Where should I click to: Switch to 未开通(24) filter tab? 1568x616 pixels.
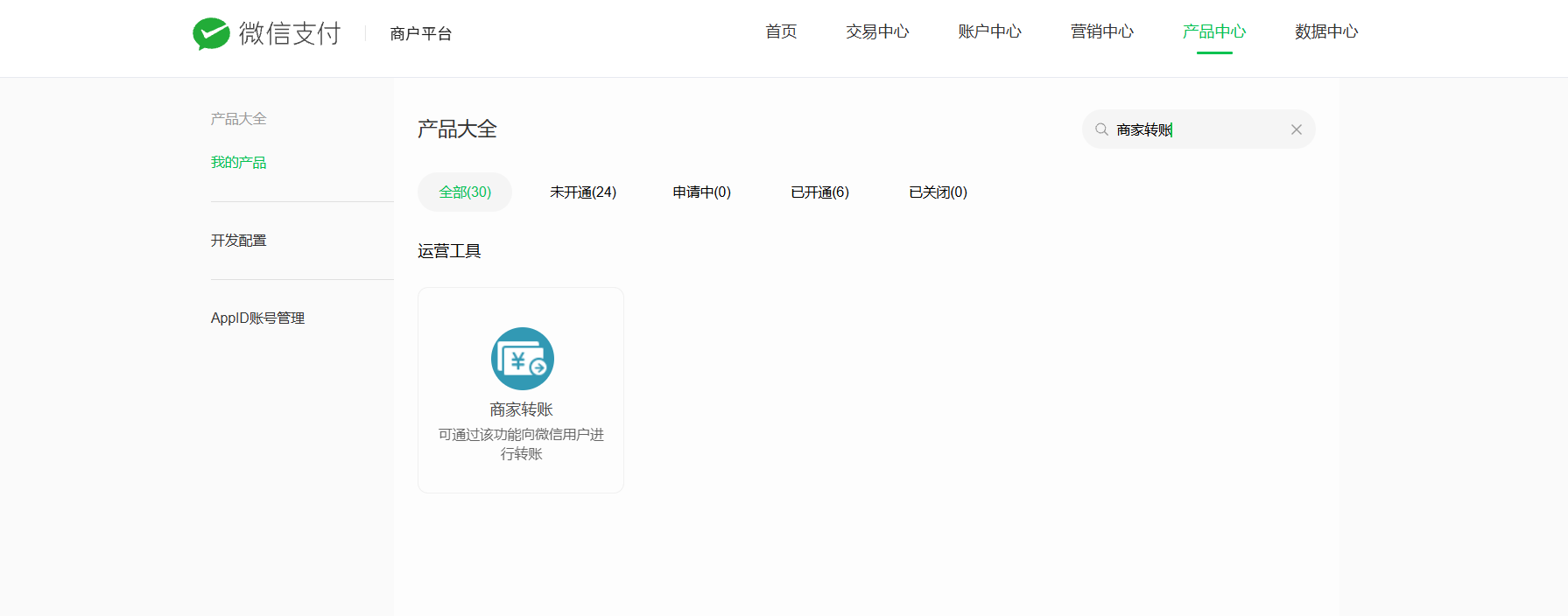click(583, 192)
